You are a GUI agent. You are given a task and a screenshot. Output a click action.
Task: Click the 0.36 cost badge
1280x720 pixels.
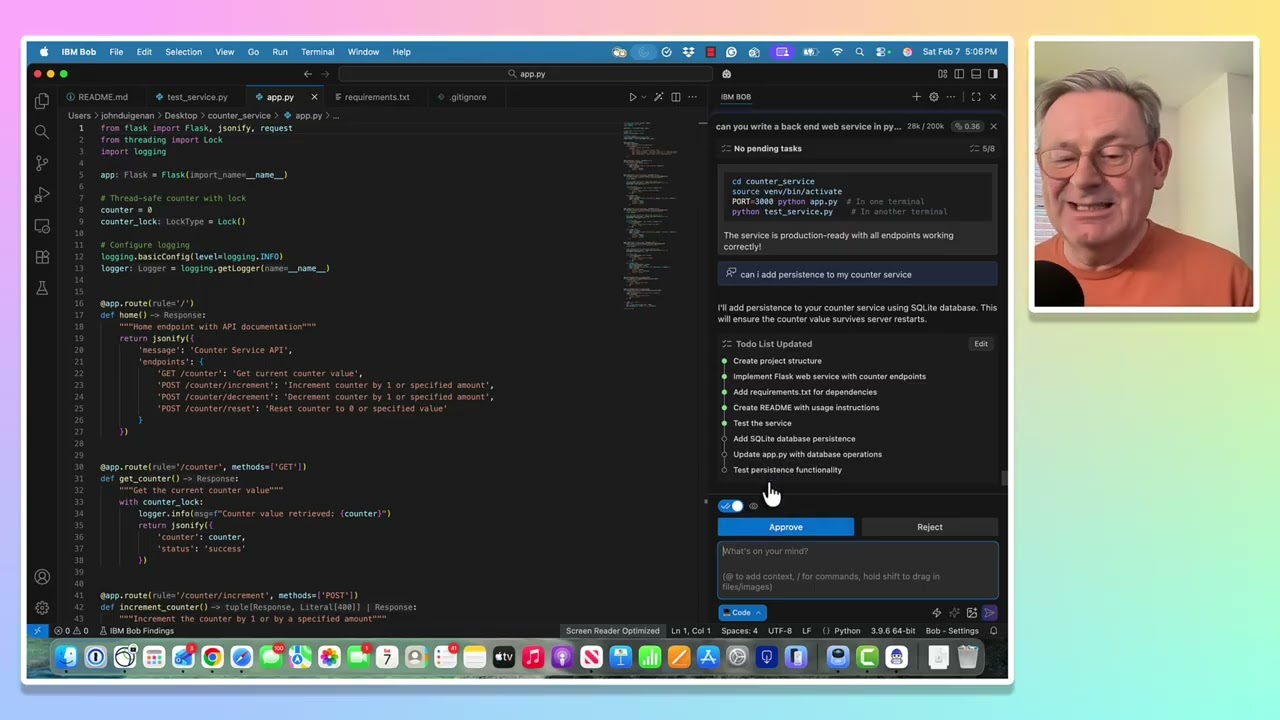pos(967,126)
